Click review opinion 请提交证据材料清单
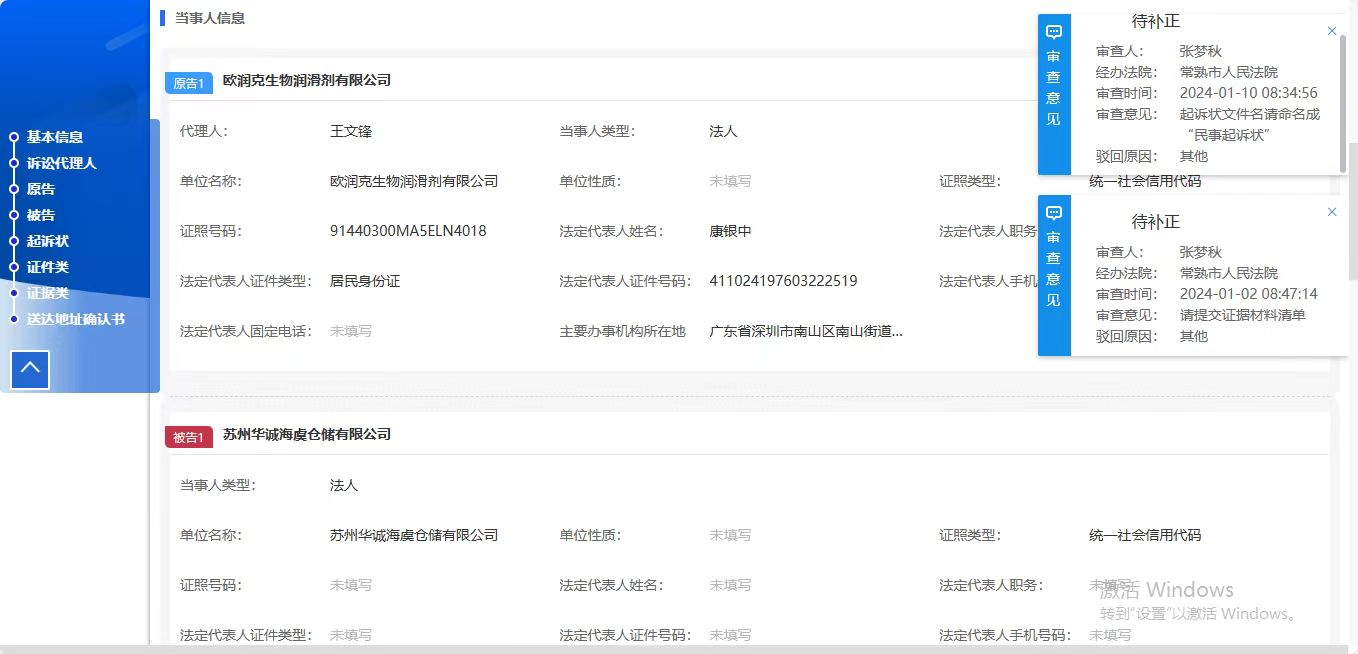 pyautogui.click(x=1243, y=315)
